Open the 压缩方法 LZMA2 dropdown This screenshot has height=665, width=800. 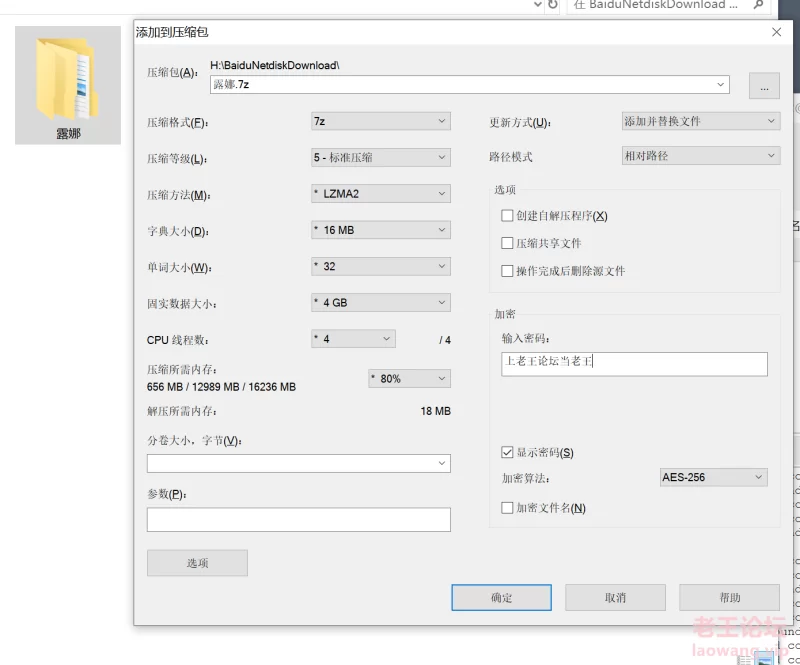[x=380, y=194]
